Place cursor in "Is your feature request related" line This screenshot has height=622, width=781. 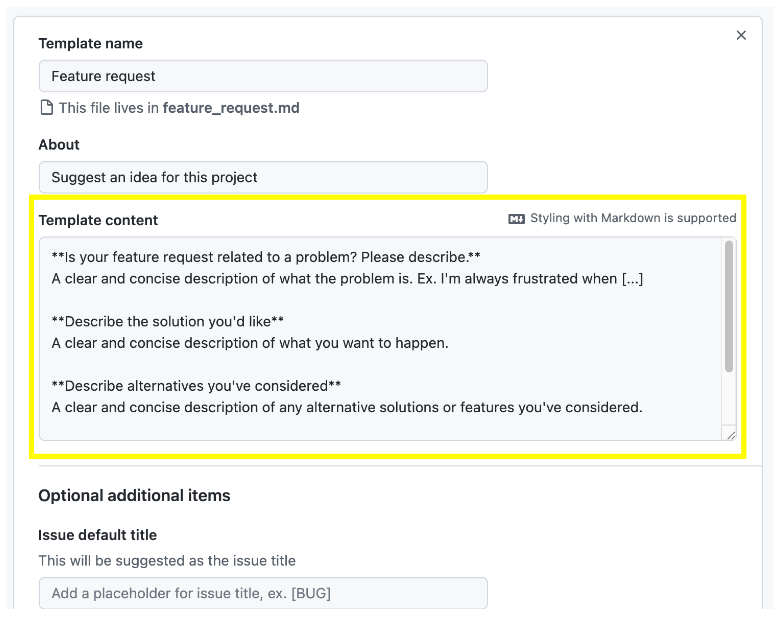coord(266,257)
